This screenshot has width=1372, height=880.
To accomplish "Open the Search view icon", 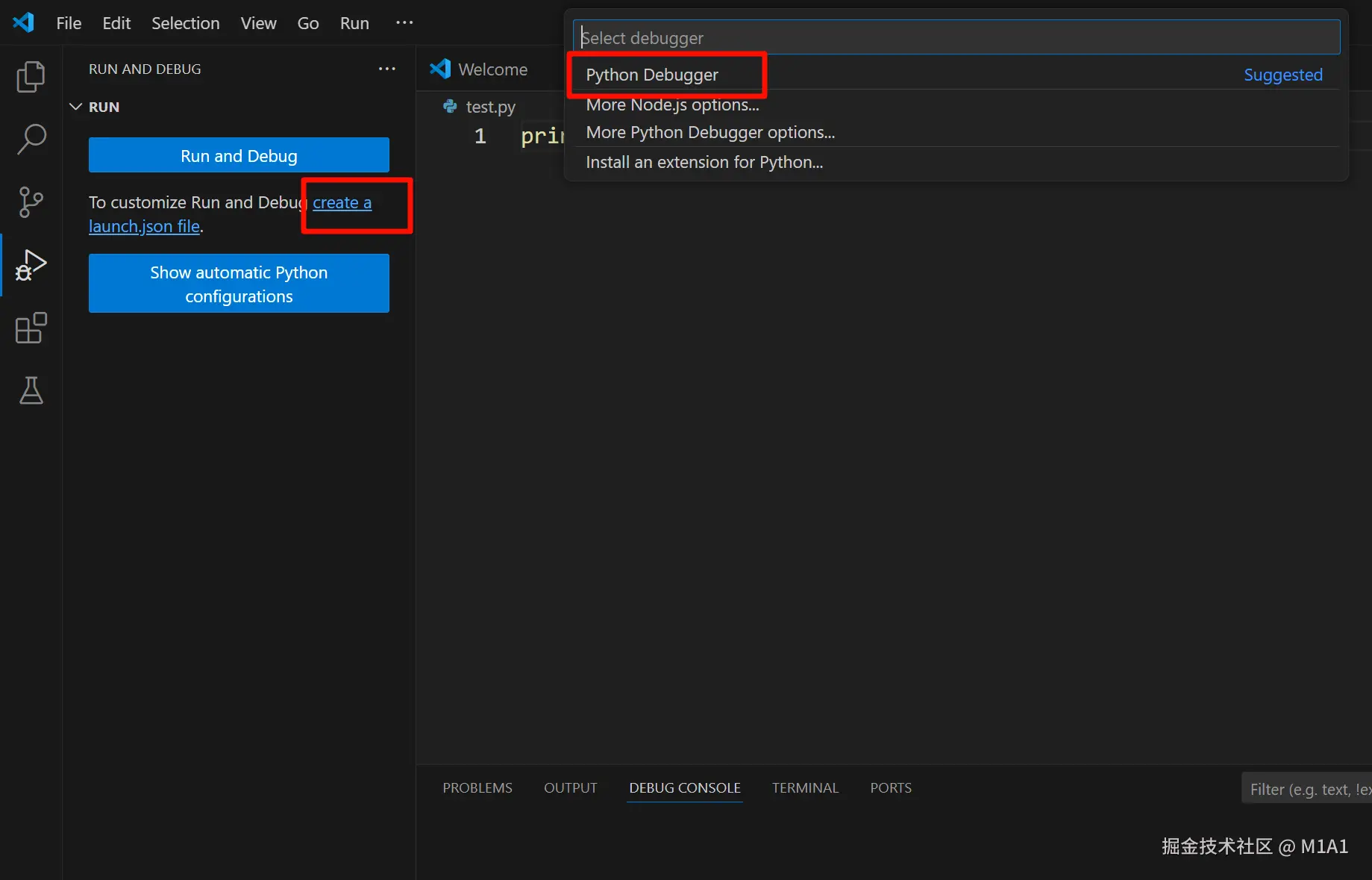I will 31,139.
